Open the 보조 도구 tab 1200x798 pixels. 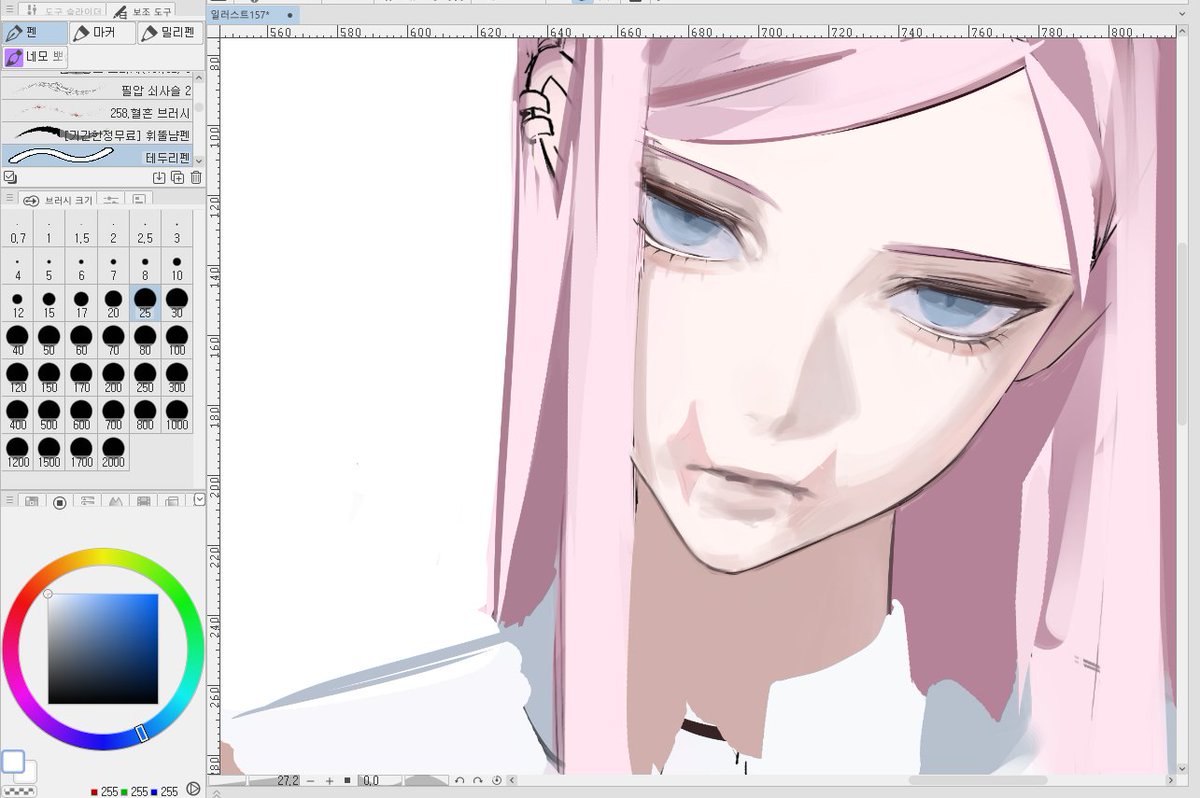141,11
